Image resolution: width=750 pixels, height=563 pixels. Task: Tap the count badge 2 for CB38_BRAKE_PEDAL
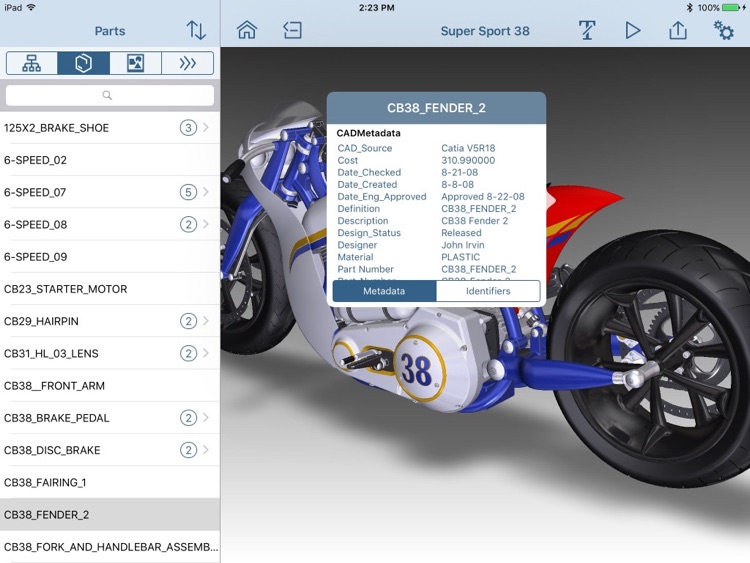click(188, 418)
